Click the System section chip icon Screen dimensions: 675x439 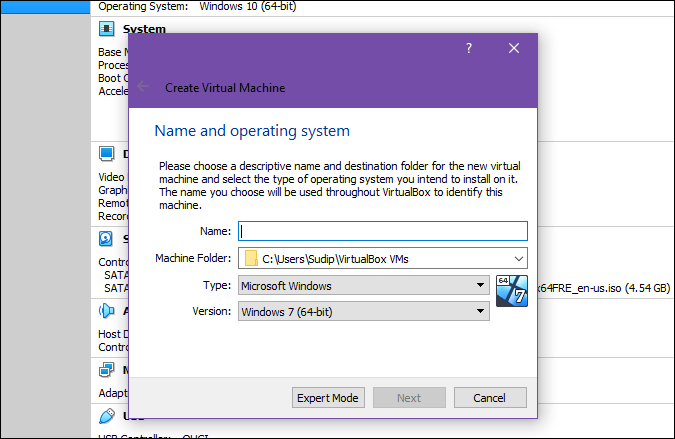click(x=107, y=29)
